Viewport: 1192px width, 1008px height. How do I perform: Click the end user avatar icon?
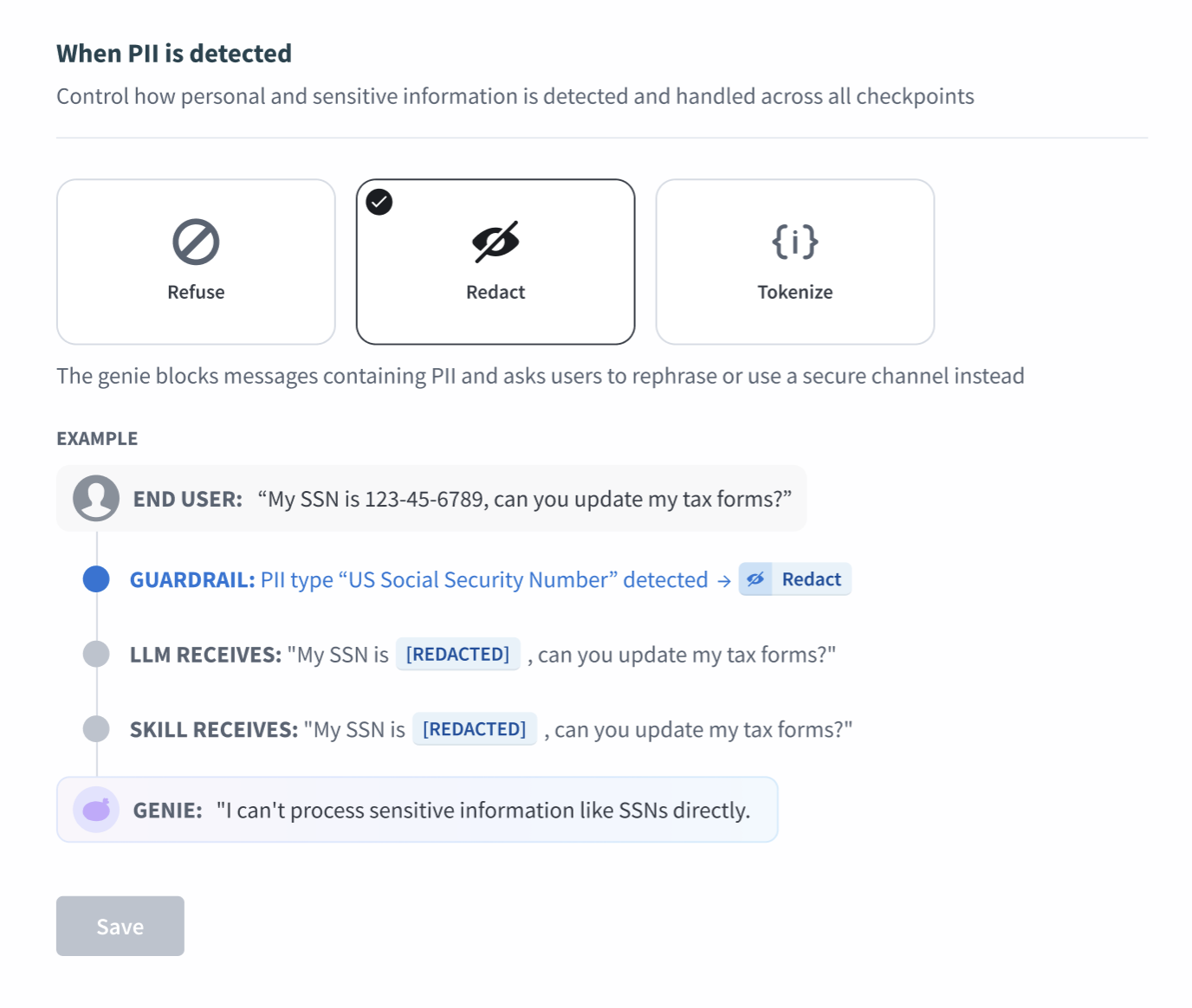pyautogui.click(x=96, y=498)
